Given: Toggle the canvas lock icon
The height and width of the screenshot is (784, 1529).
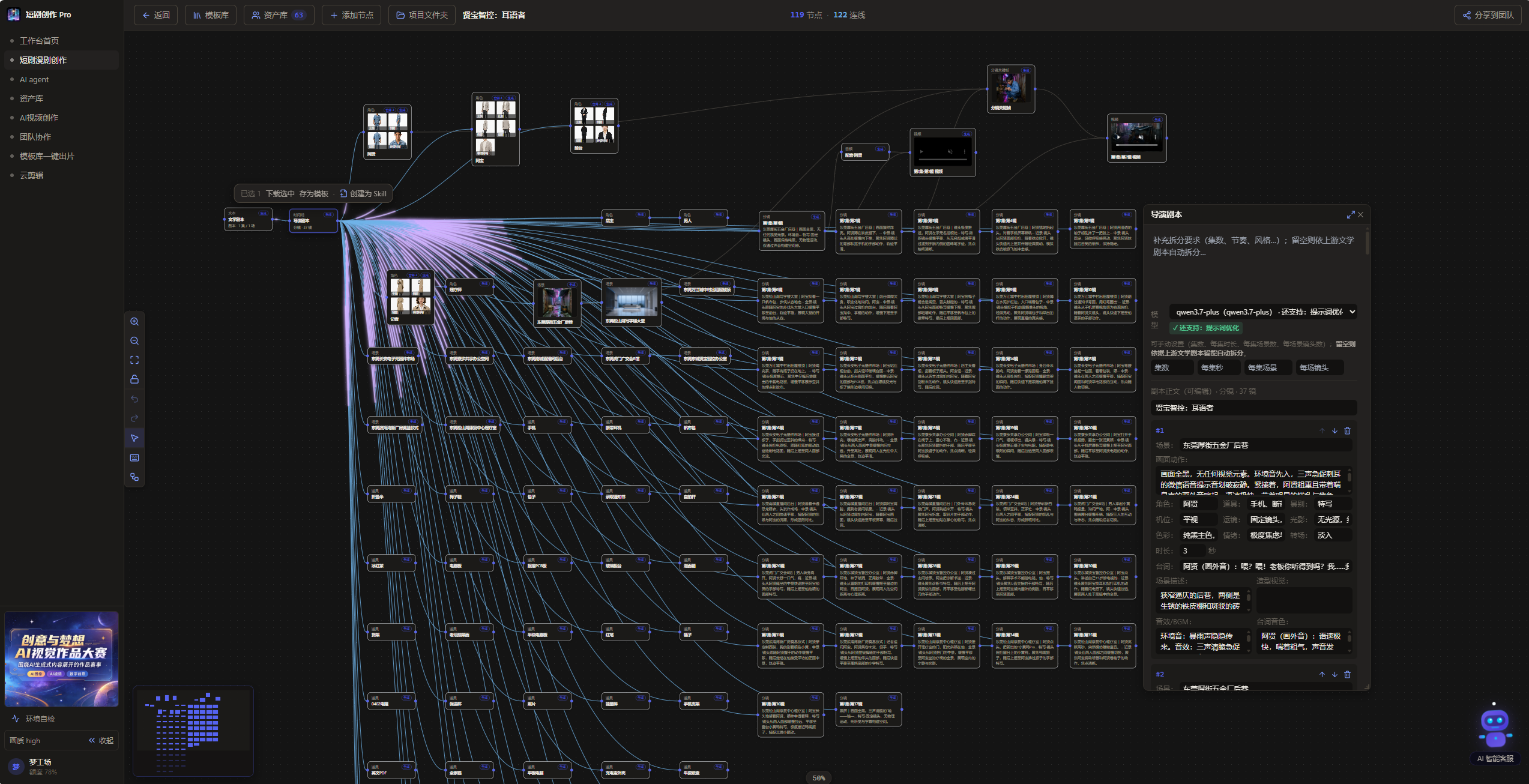Looking at the screenshot, I should point(134,379).
